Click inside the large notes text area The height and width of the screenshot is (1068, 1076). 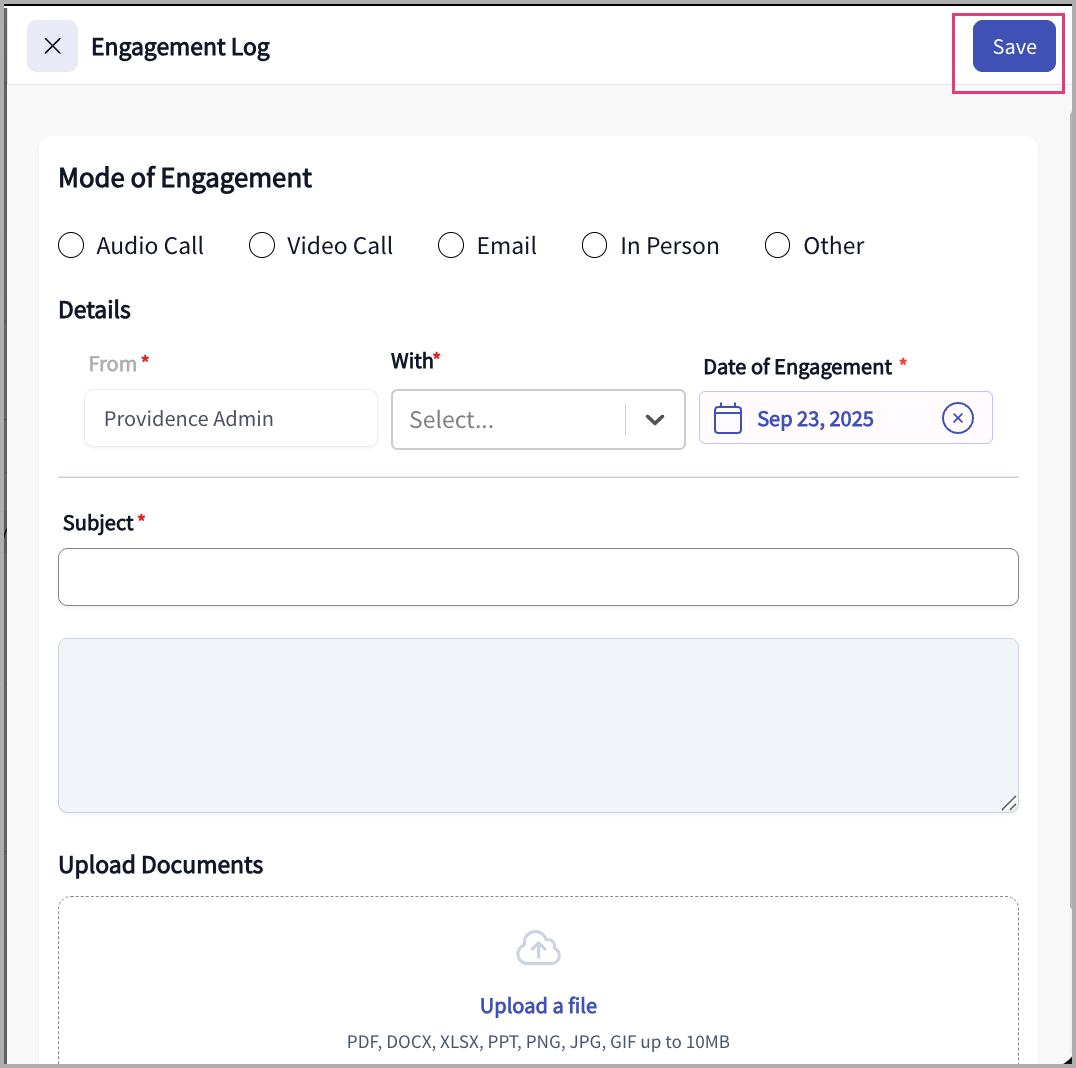(538, 725)
